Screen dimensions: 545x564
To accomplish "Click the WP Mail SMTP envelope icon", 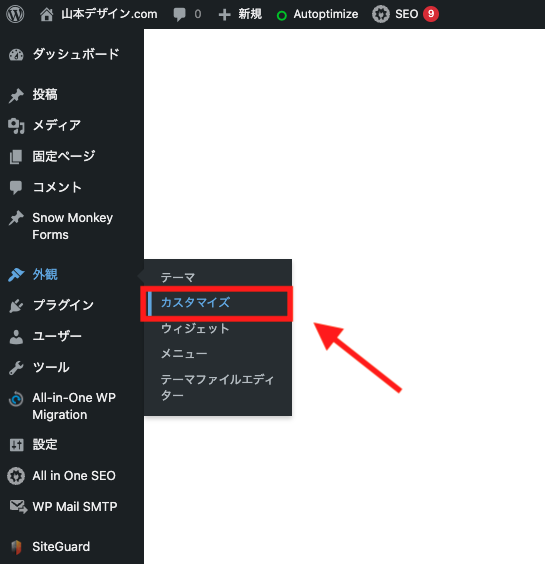I will pyautogui.click(x=18, y=507).
